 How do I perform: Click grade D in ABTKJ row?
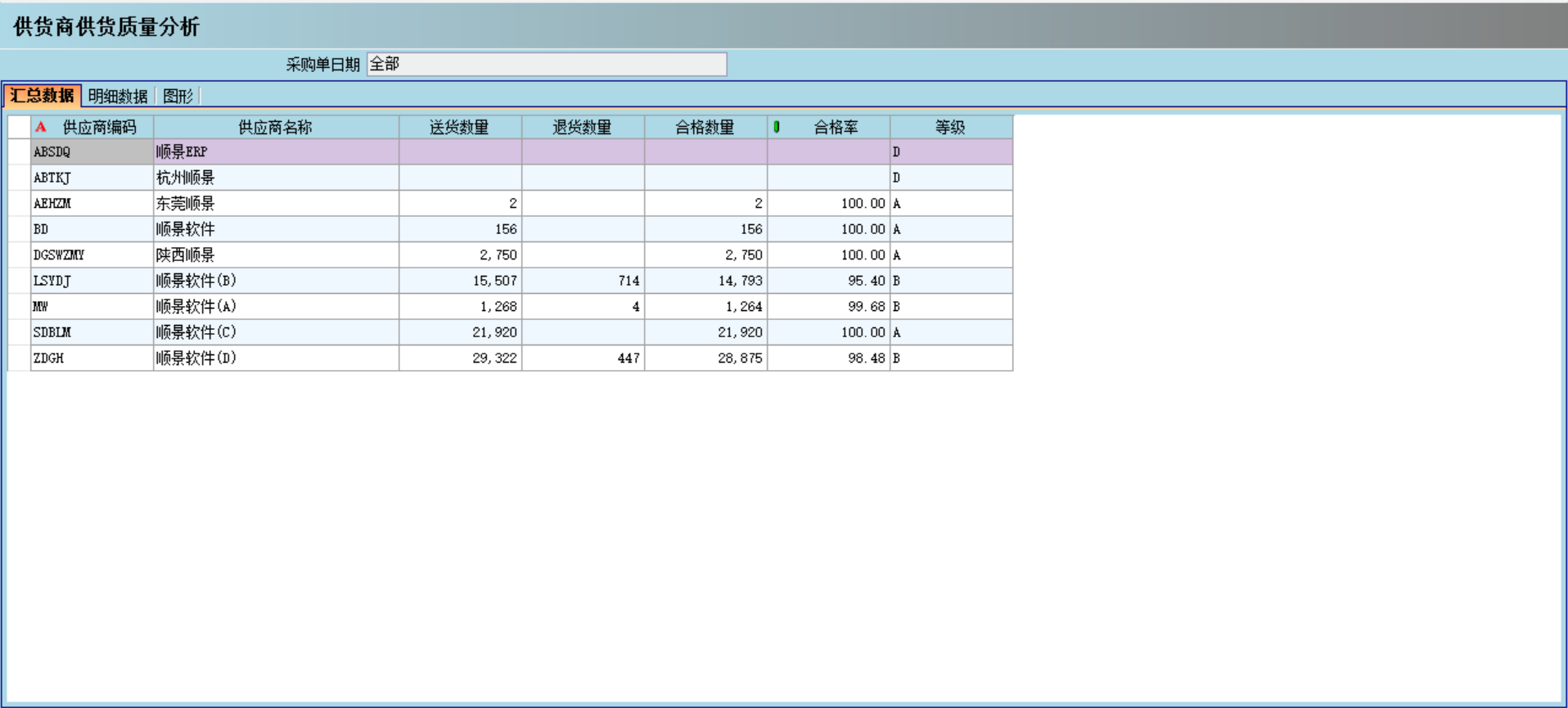click(951, 178)
